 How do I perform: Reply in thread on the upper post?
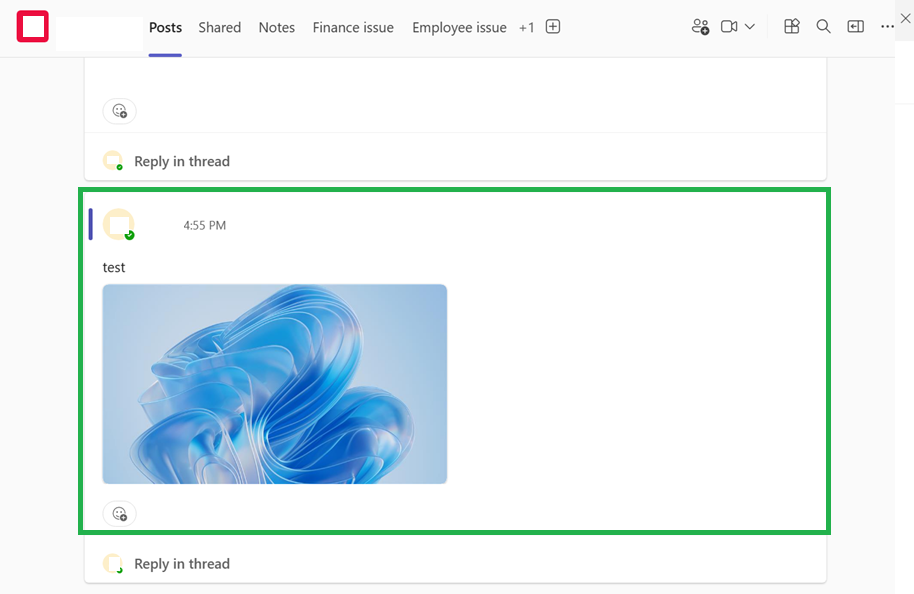click(182, 161)
